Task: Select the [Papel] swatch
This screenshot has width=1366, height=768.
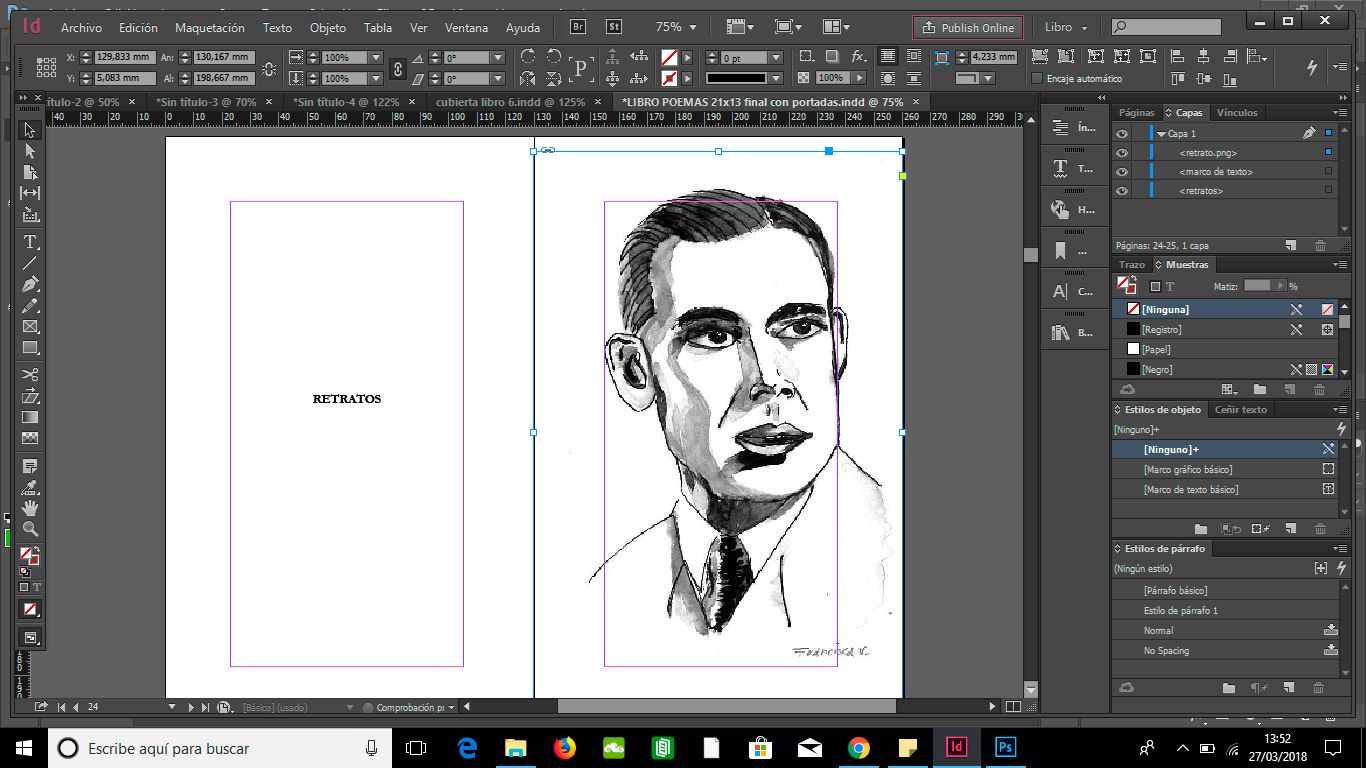Action: point(1226,349)
